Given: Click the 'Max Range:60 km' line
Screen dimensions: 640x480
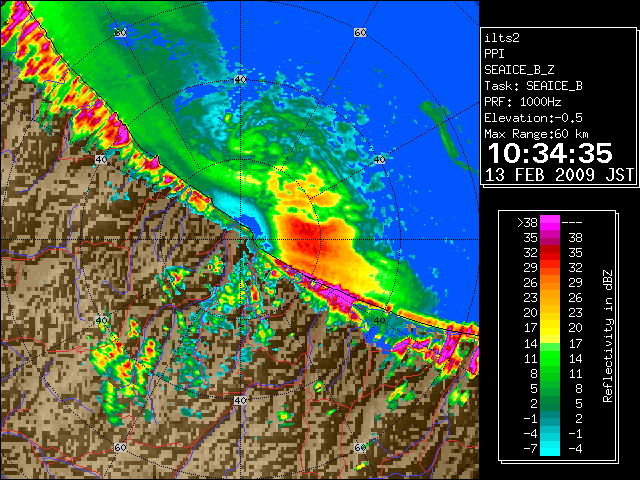Looking at the screenshot, I should coord(536,134).
